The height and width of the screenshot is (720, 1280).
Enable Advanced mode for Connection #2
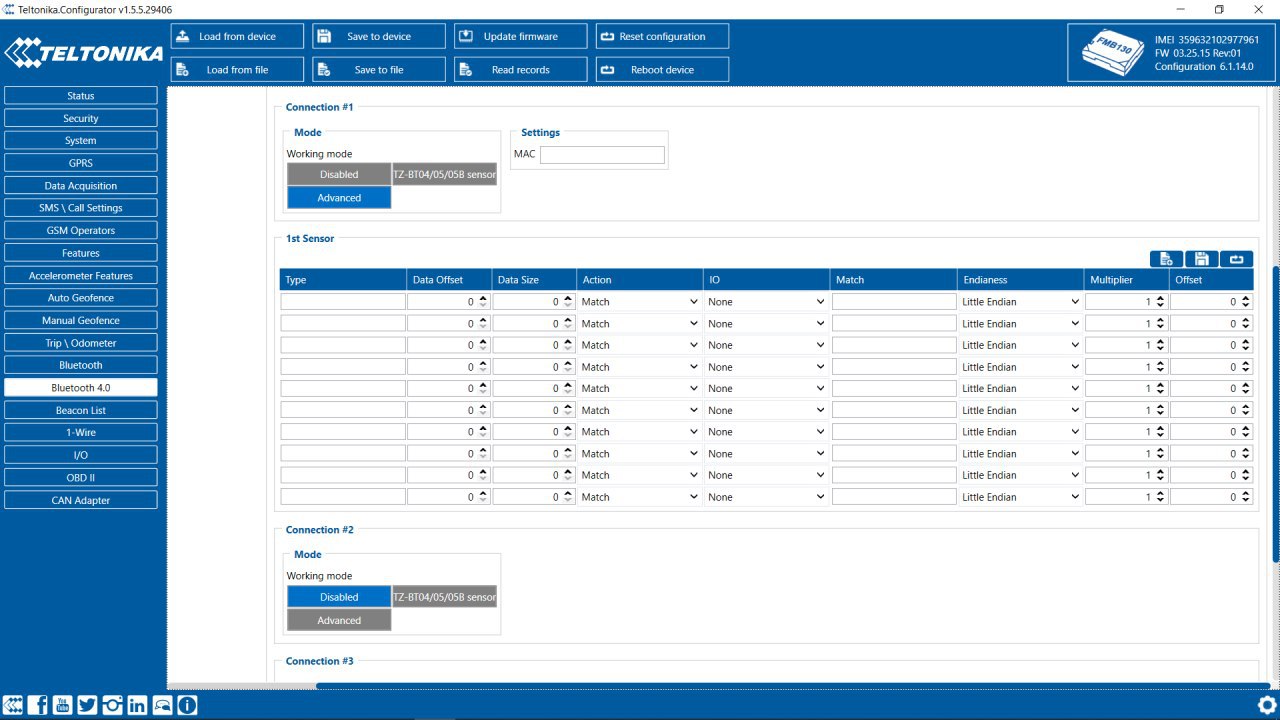(339, 621)
